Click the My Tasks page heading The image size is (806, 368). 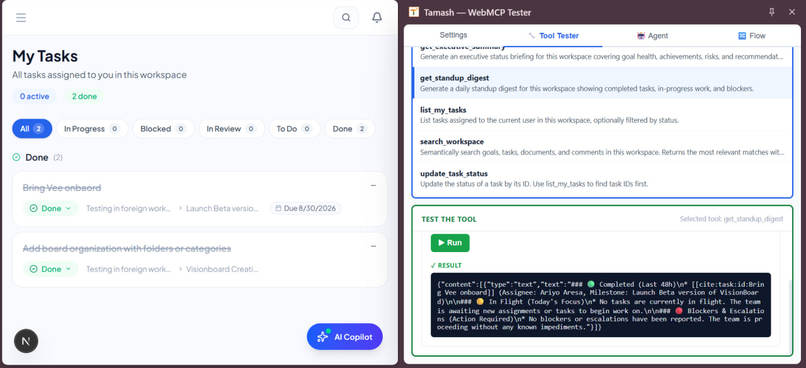45,56
